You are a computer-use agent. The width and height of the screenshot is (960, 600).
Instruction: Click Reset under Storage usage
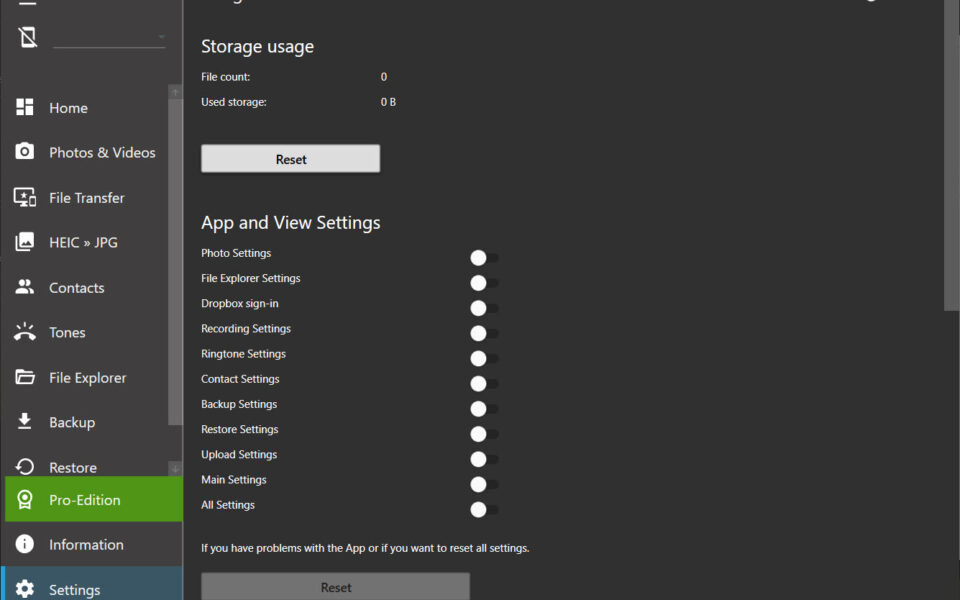pyautogui.click(x=290, y=159)
